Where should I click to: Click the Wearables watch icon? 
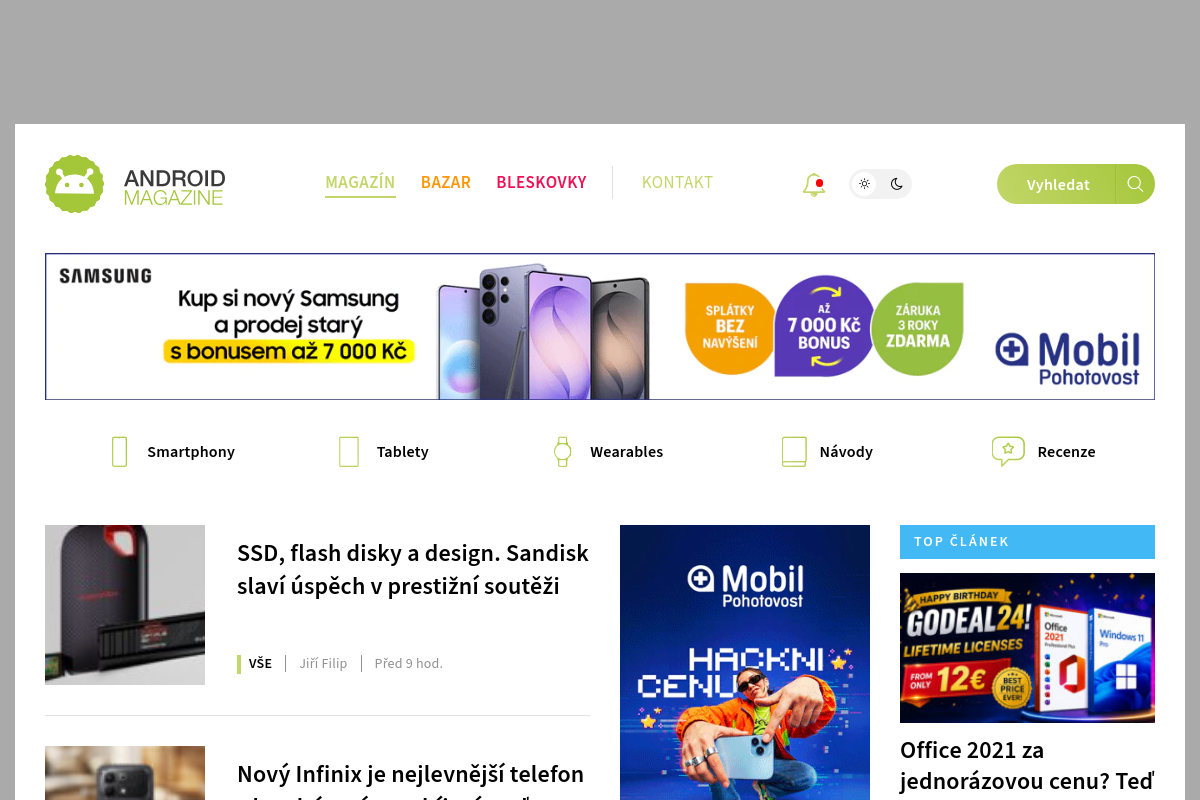[x=562, y=452]
